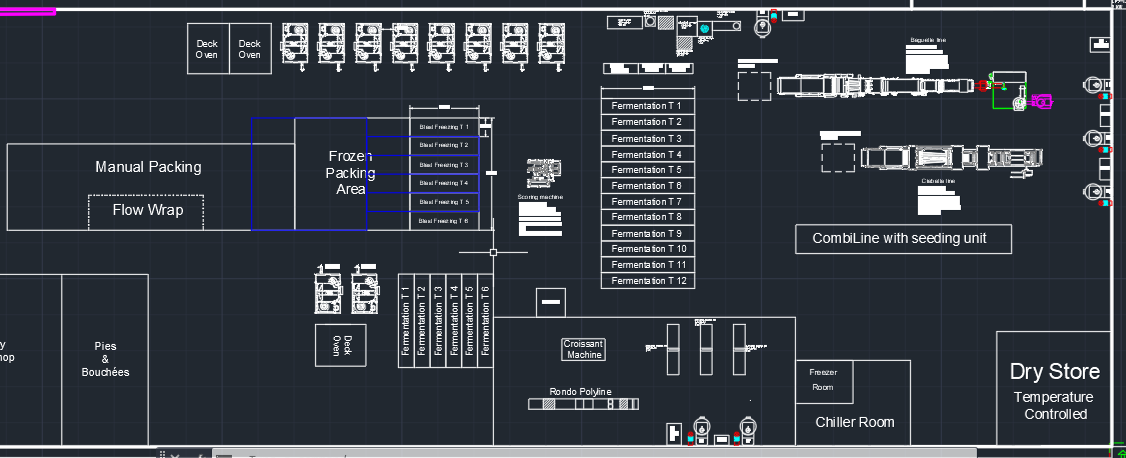This screenshot has width=1126, height=458.
Task: Select the Freezer Room box
Action: coord(822,380)
